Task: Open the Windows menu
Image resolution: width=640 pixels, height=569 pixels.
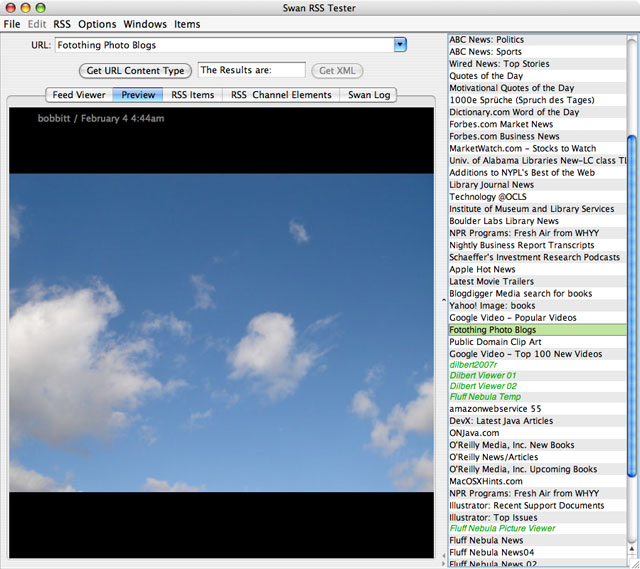Action: pos(145,24)
